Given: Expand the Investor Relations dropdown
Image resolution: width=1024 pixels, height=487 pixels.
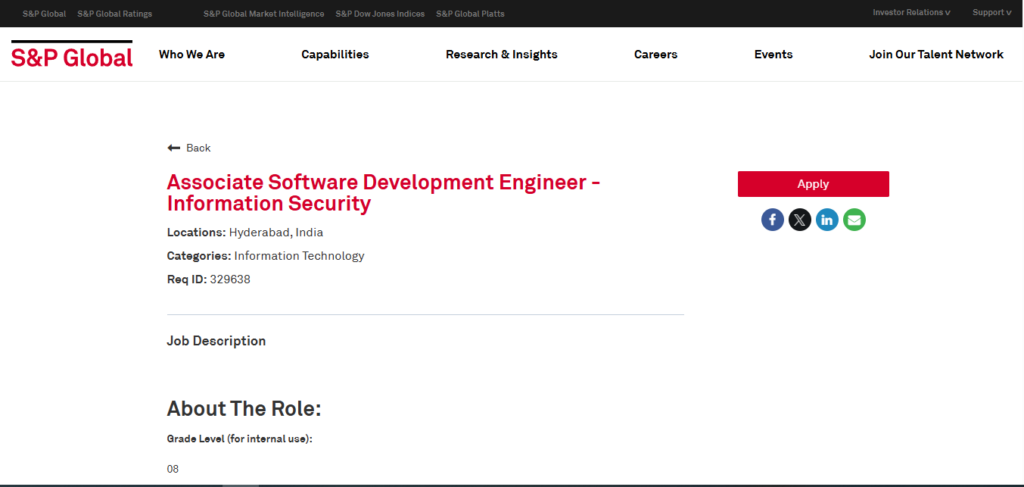Looking at the screenshot, I should [x=912, y=12].
